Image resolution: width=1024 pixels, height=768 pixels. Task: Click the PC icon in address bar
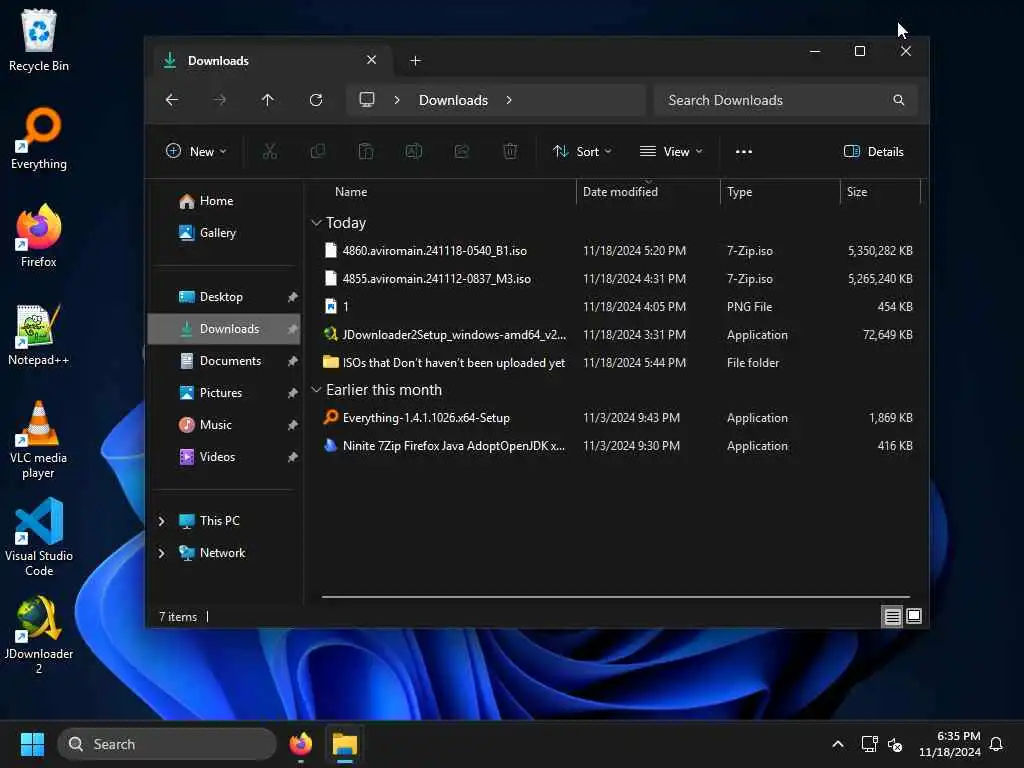pyautogui.click(x=367, y=100)
